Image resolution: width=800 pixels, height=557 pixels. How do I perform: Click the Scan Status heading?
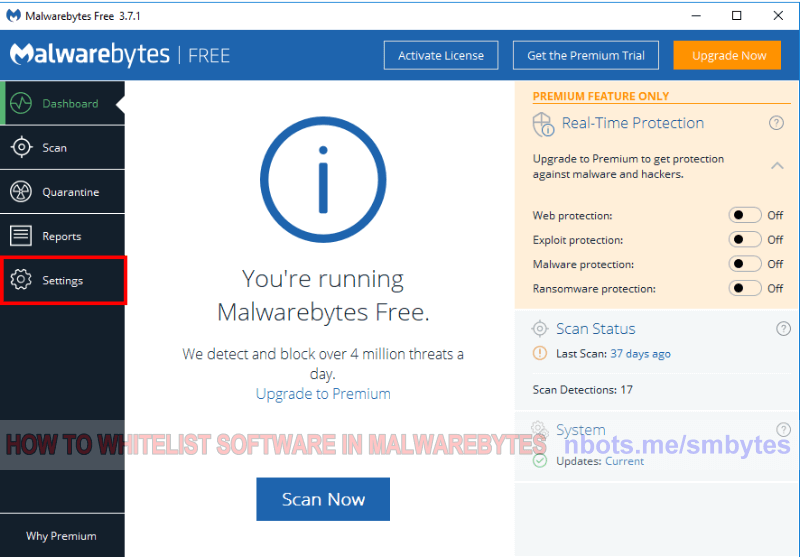[595, 329]
